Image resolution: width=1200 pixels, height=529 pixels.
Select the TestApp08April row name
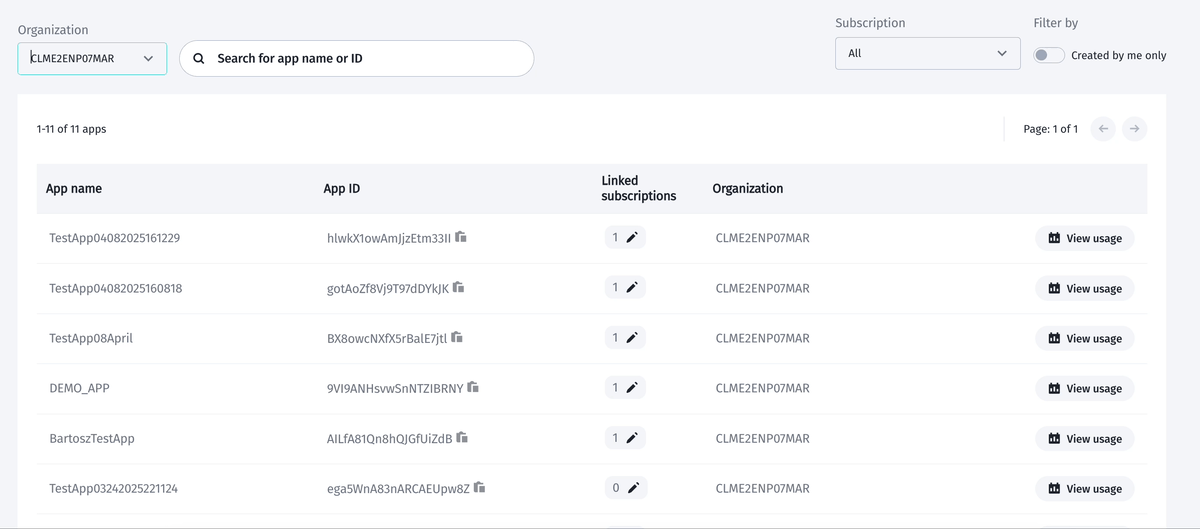pos(91,338)
